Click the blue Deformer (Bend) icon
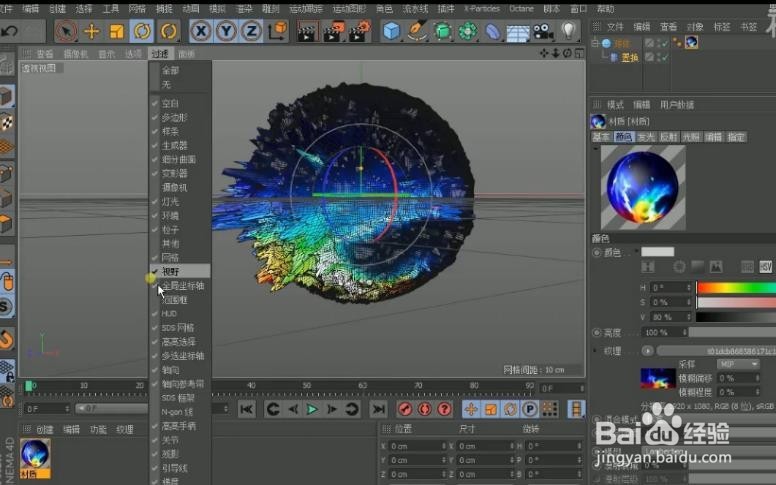Screen dimensions: 776x485 (493, 32)
